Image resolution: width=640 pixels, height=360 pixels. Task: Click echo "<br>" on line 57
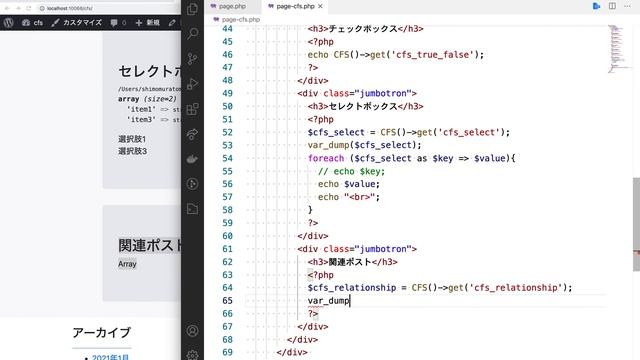click(x=349, y=197)
